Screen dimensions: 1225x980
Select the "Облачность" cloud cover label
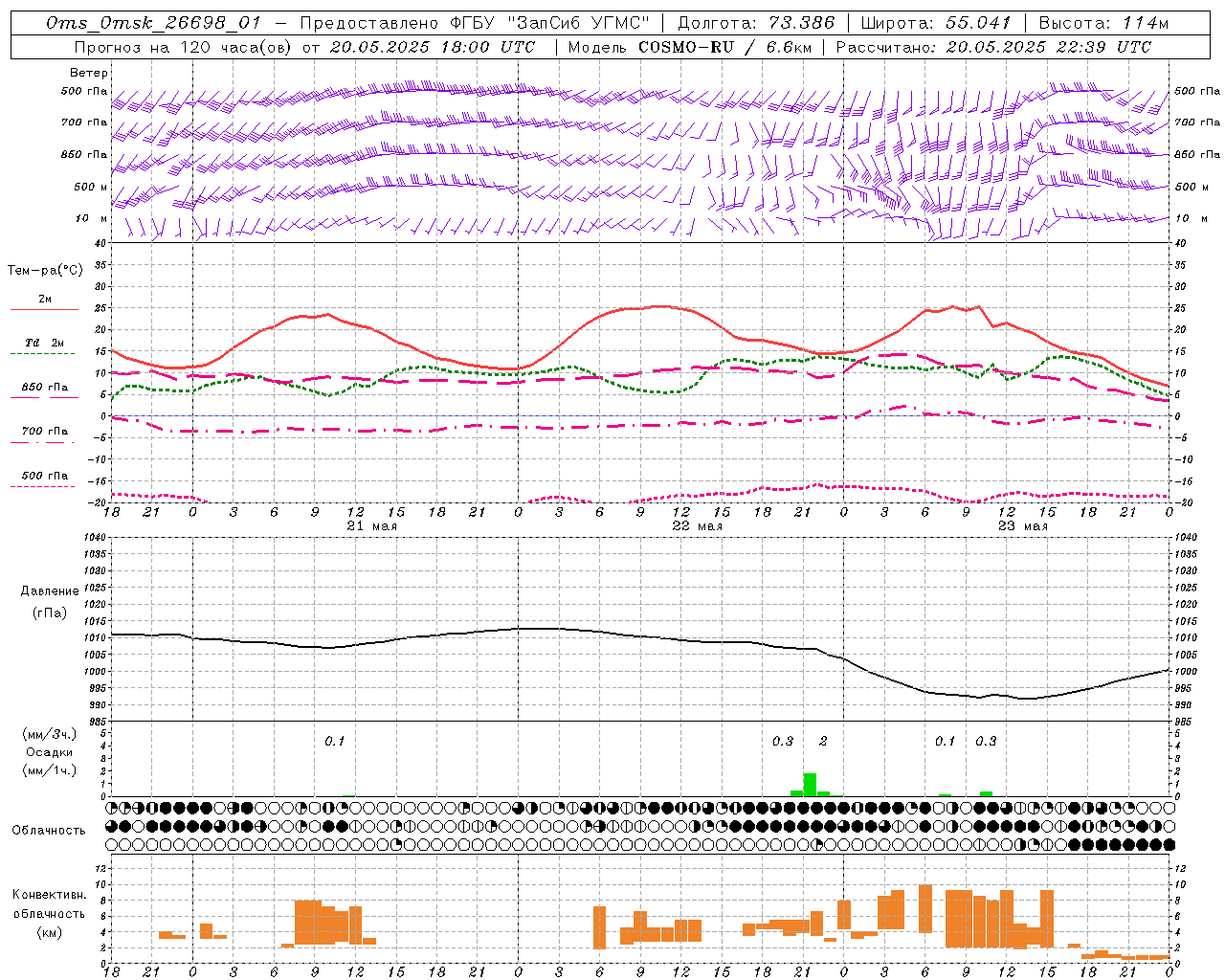tap(49, 830)
